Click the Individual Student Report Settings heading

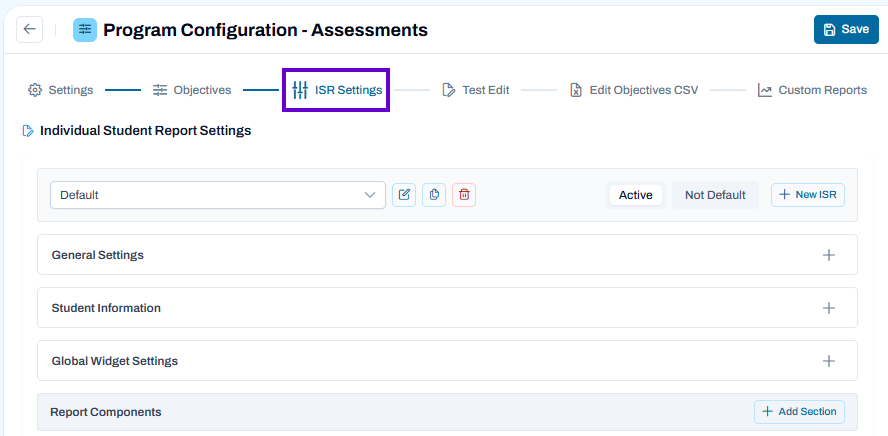pos(146,131)
